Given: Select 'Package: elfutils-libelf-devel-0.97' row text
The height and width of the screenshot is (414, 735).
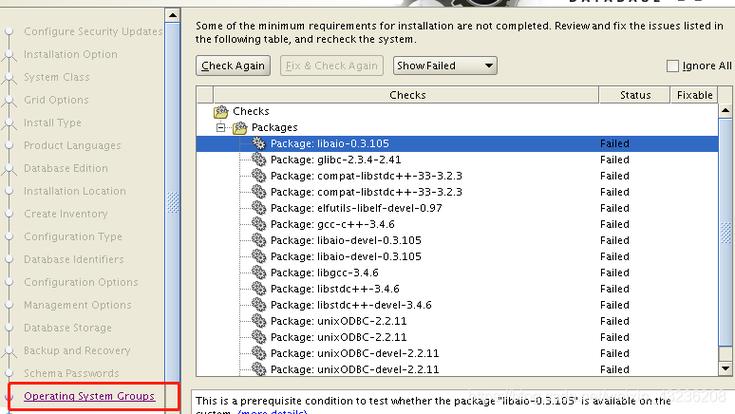Looking at the screenshot, I should click(x=356, y=208).
